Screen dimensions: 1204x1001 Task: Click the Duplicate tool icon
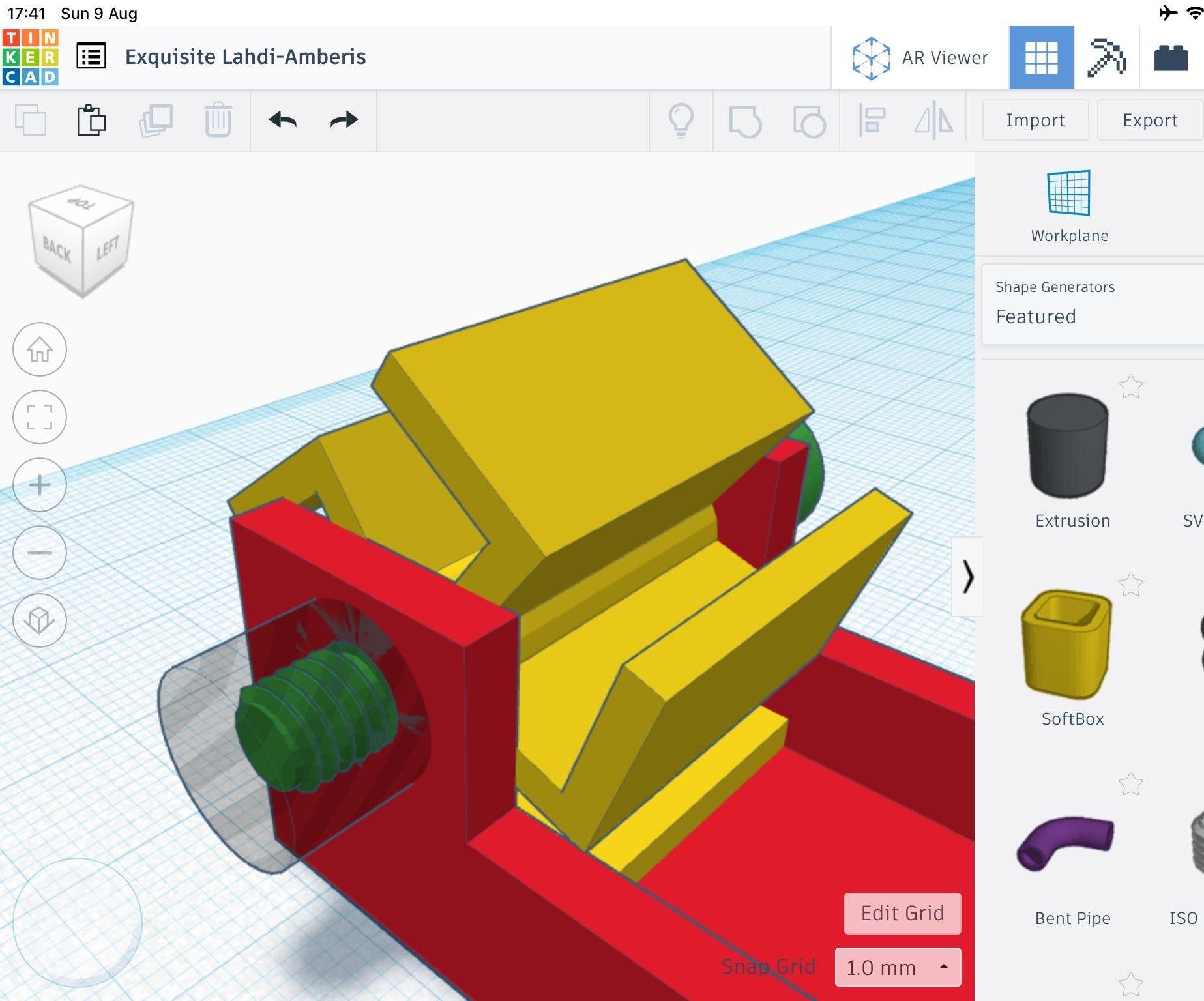[x=156, y=121]
